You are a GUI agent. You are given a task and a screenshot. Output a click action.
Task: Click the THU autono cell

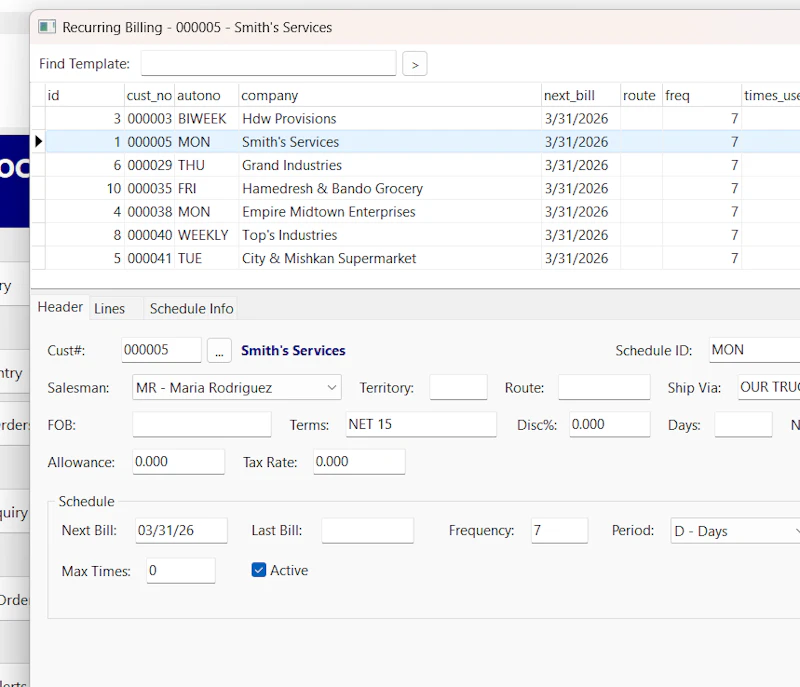(x=206, y=165)
